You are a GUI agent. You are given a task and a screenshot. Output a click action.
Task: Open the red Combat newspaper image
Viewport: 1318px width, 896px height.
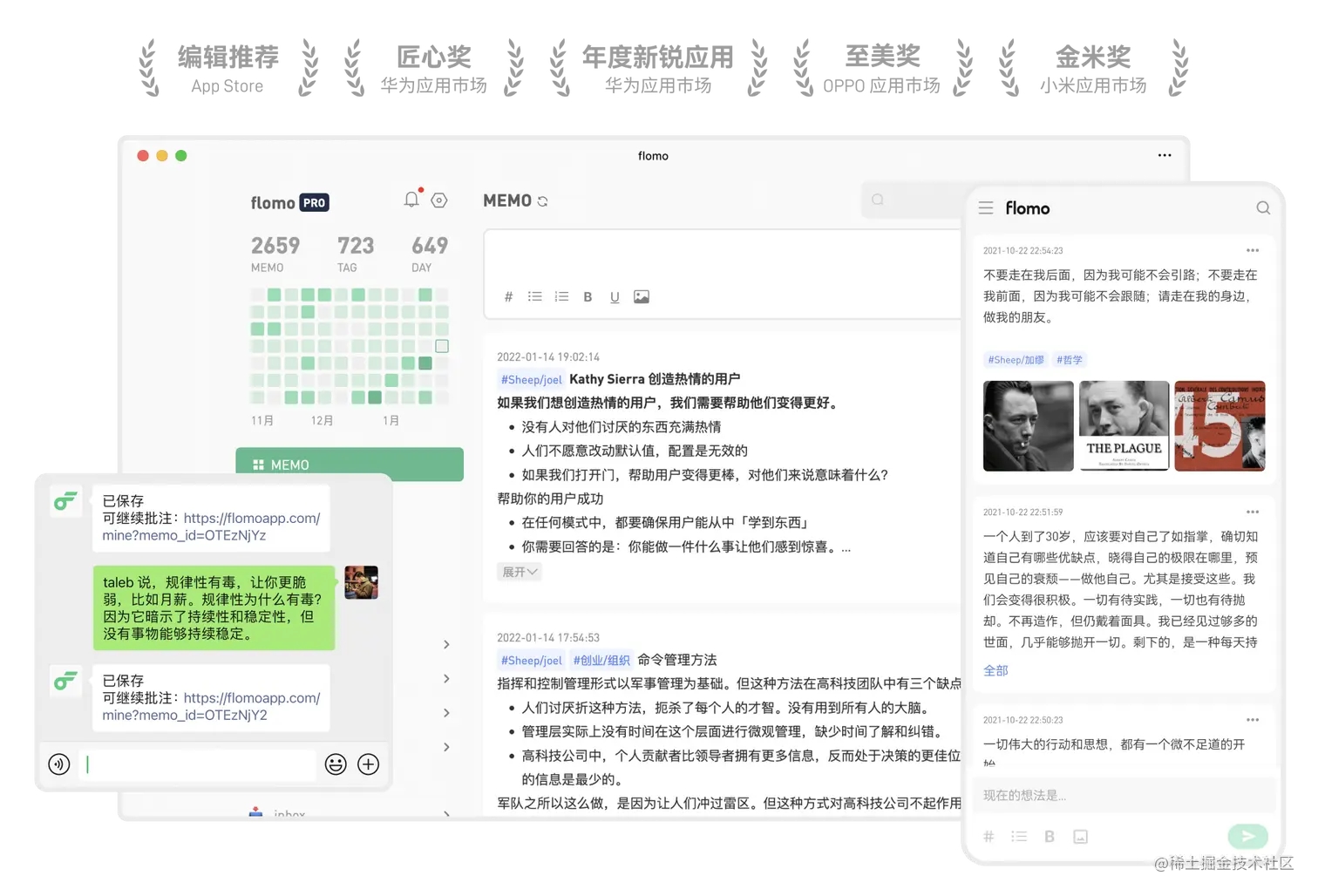(1219, 426)
